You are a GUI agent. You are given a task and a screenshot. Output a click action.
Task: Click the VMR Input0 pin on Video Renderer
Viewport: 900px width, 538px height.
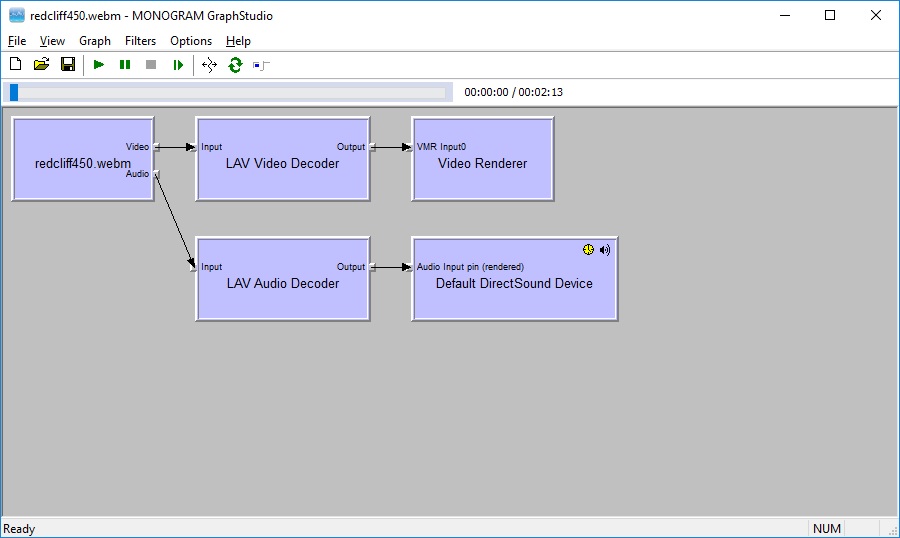(x=409, y=147)
